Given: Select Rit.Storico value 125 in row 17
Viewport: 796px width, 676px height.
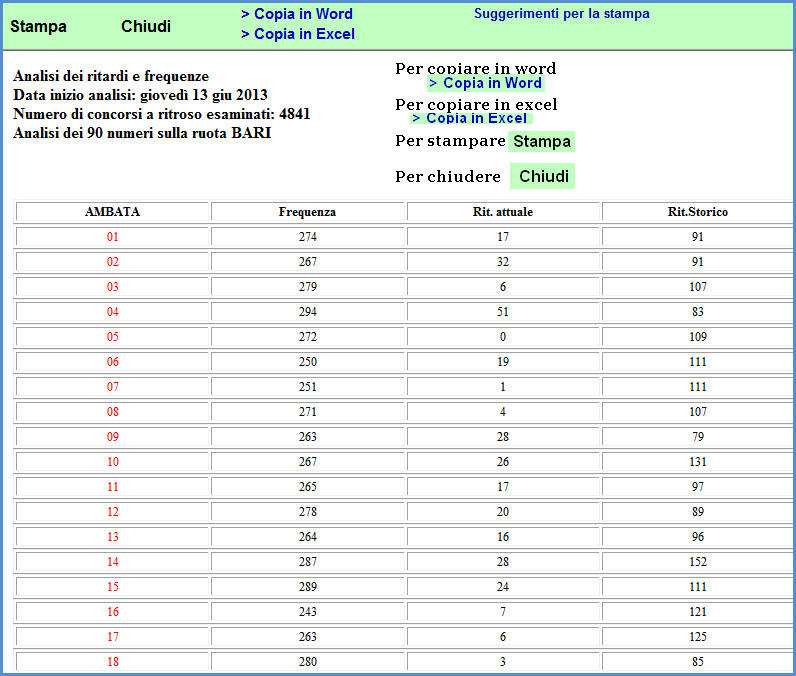Looking at the screenshot, I should (698, 636).
